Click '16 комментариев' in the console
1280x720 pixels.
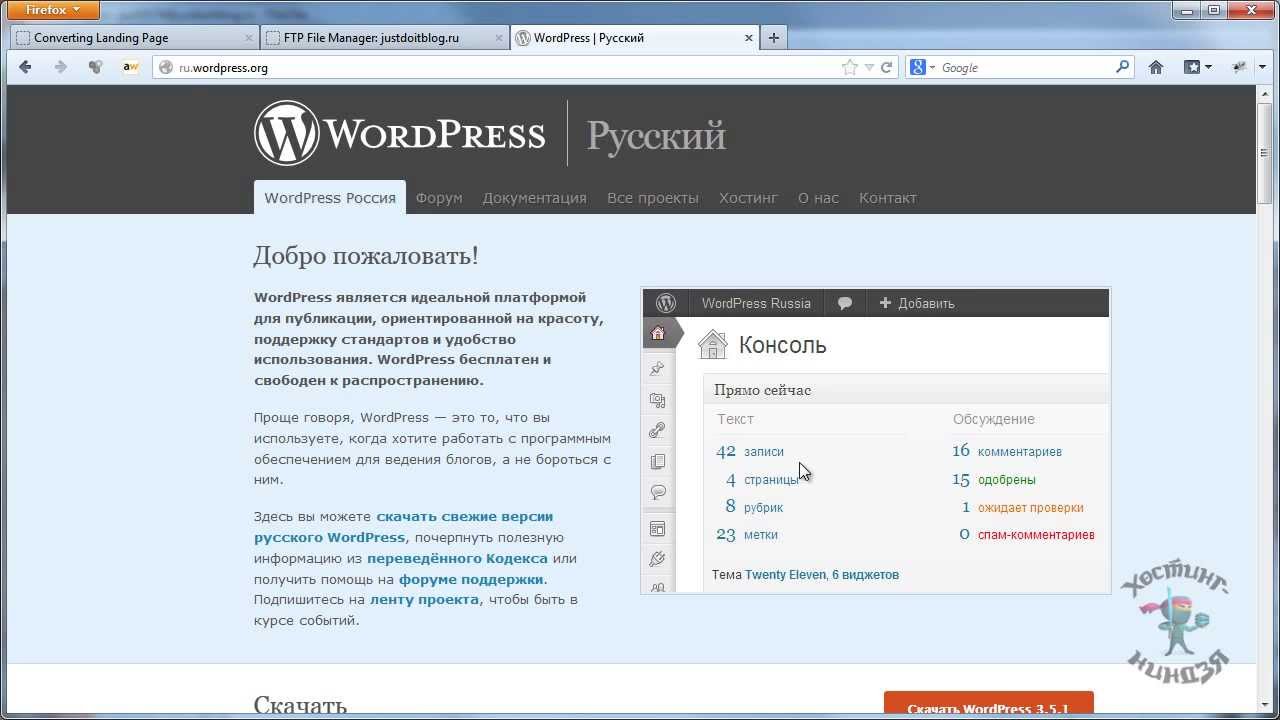click(x=1007, y=451)
